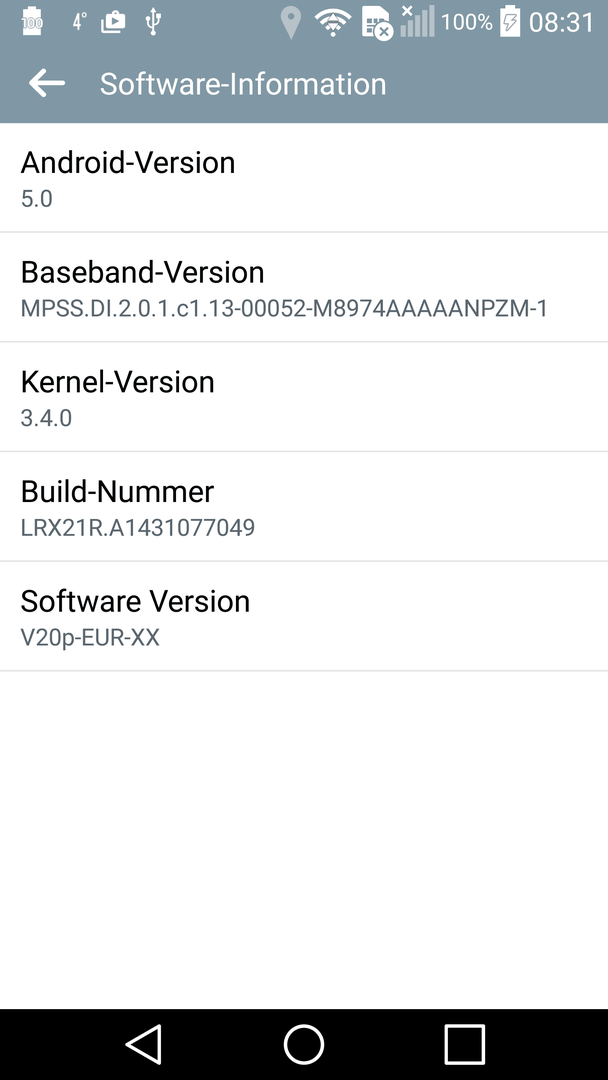Select the Baseband-Version entry
The image size is (608, 1080).
(304, 287)
